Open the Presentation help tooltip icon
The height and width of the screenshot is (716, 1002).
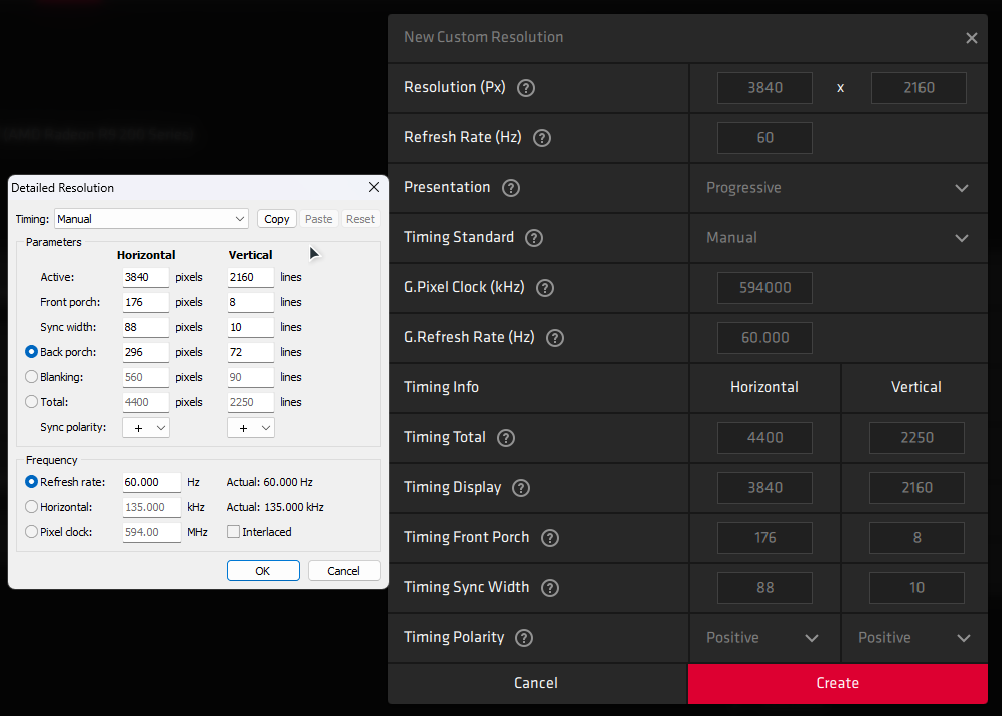(511, 188)
